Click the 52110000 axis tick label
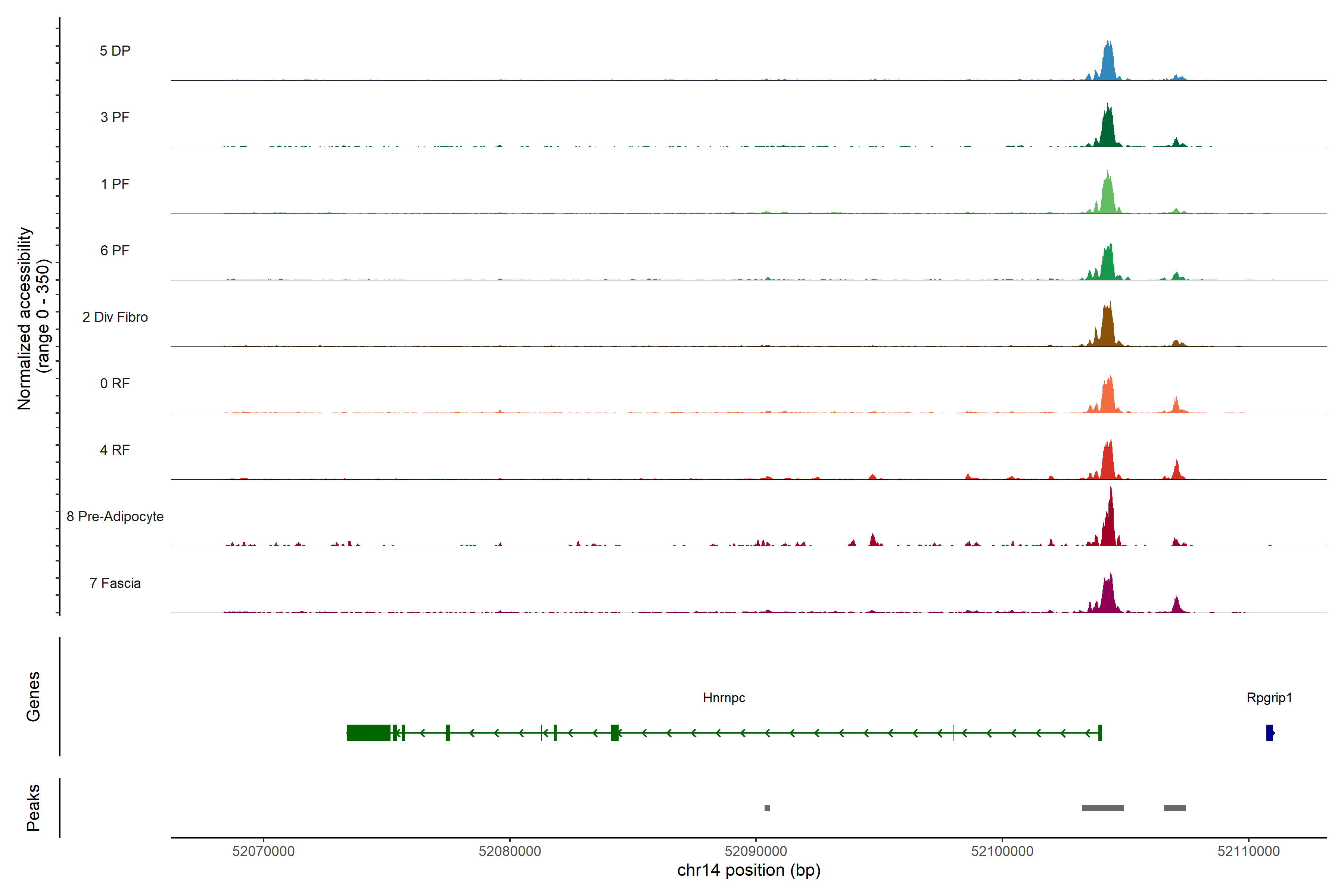Screen dimensions: 1344x896 [x=1248, y=851]
